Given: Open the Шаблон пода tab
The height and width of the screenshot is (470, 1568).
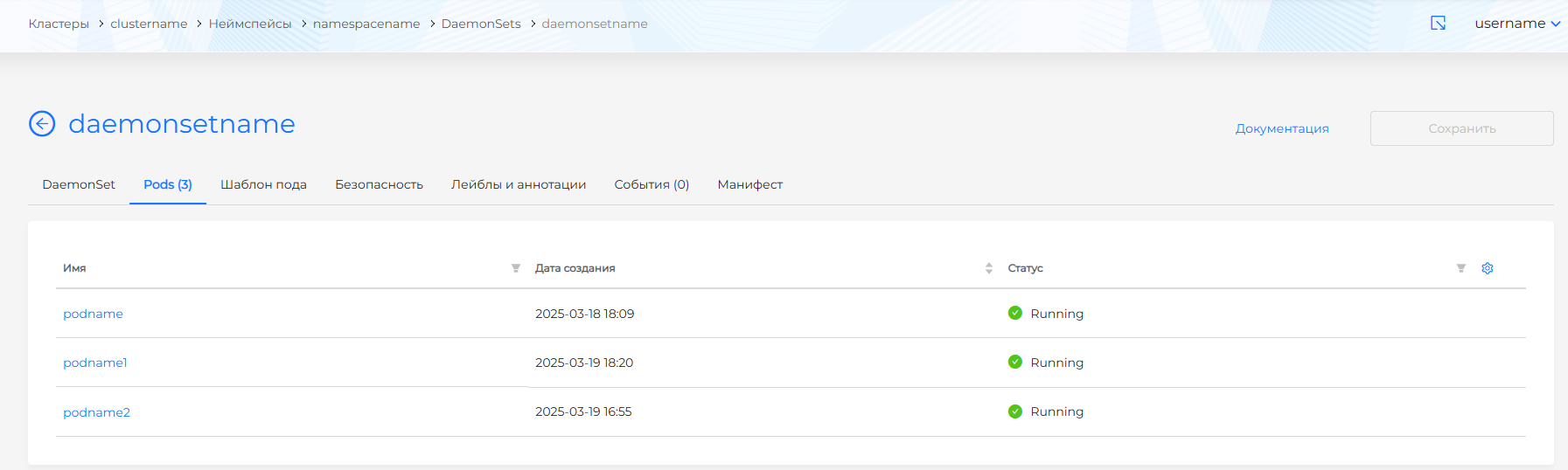Looking at the screenshot, I should point(263,184).
